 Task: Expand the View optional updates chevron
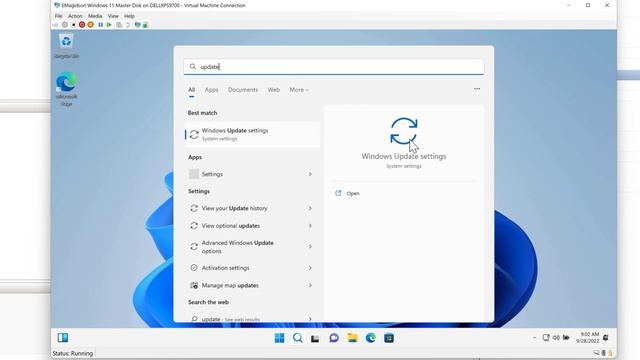tap(310, 226)
